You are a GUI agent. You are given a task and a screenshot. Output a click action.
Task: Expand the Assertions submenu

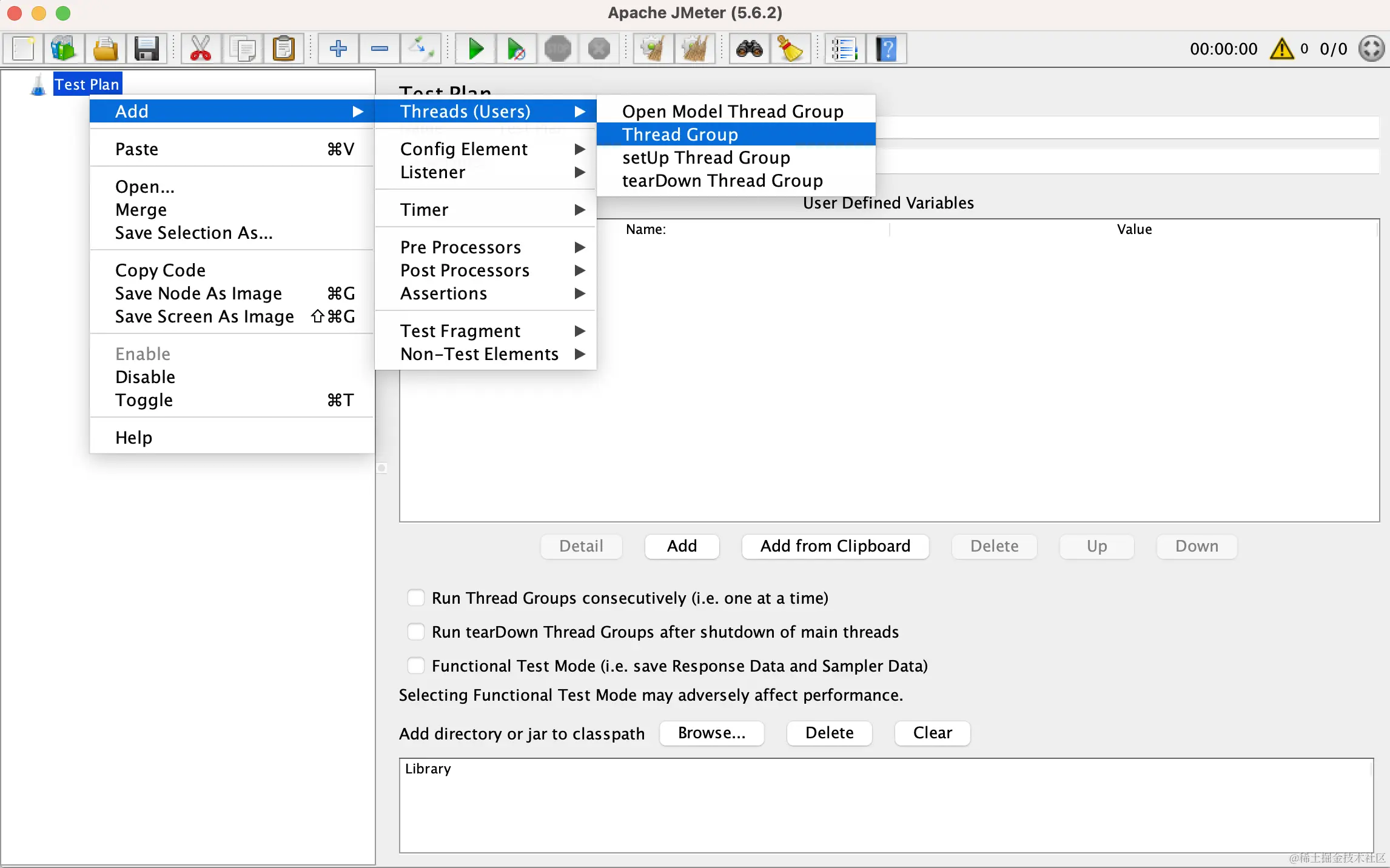[486, 293]
